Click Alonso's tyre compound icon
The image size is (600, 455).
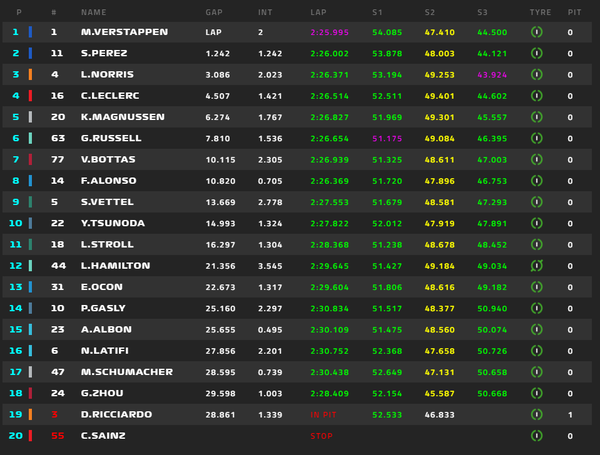(536, 181)
